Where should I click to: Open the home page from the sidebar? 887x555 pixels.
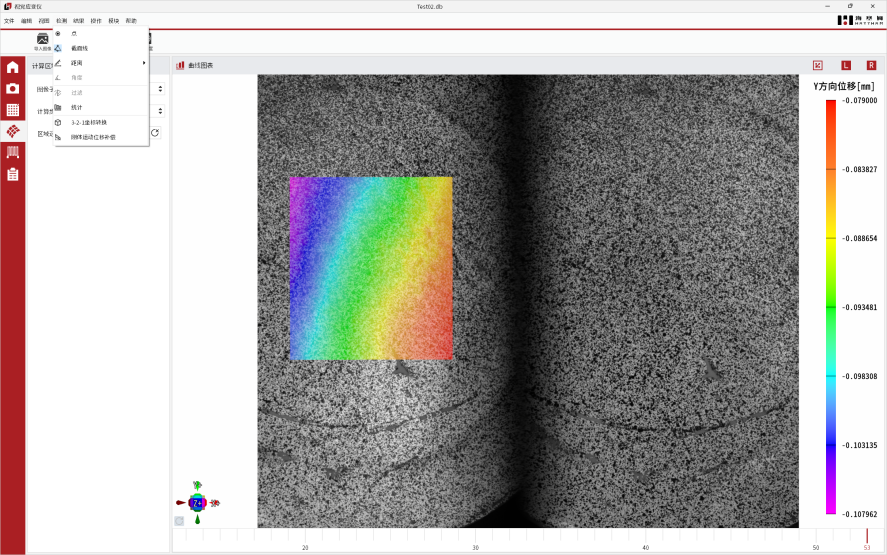coord(13,67)
